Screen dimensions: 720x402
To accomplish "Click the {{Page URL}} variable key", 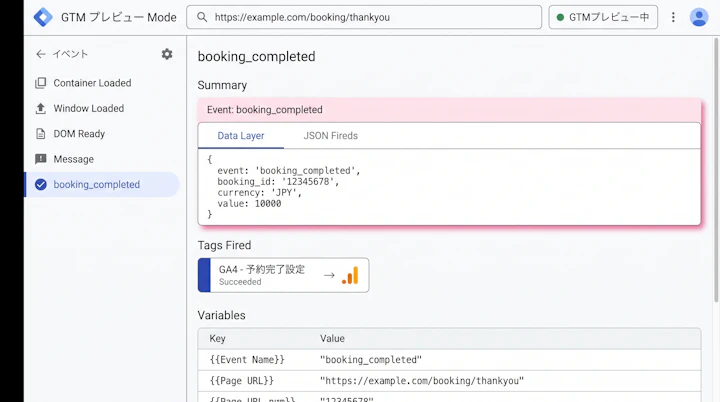I will click(242, 381).
